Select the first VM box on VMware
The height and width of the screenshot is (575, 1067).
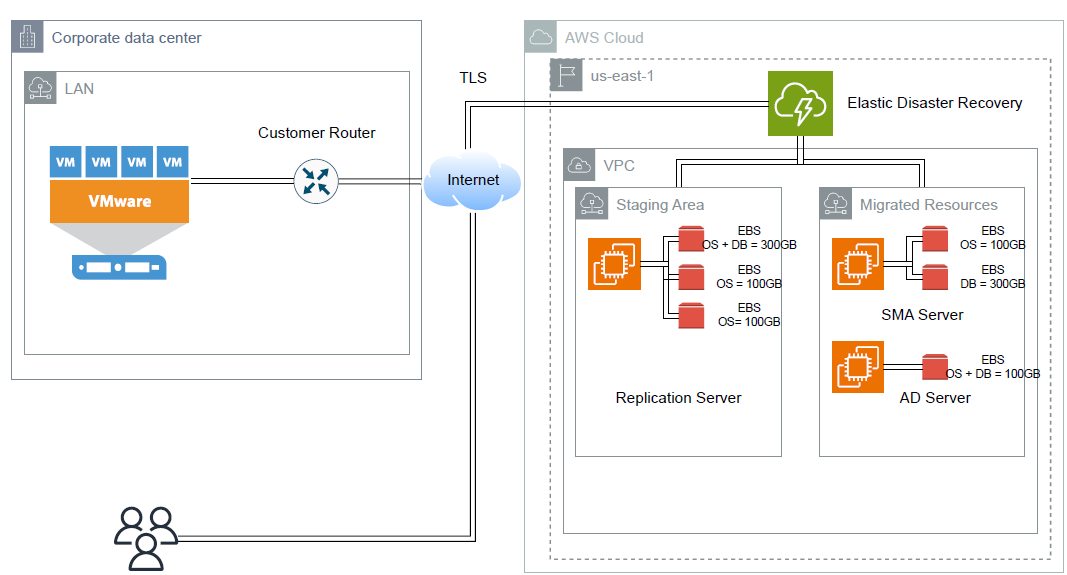click(x=65, y=162)
